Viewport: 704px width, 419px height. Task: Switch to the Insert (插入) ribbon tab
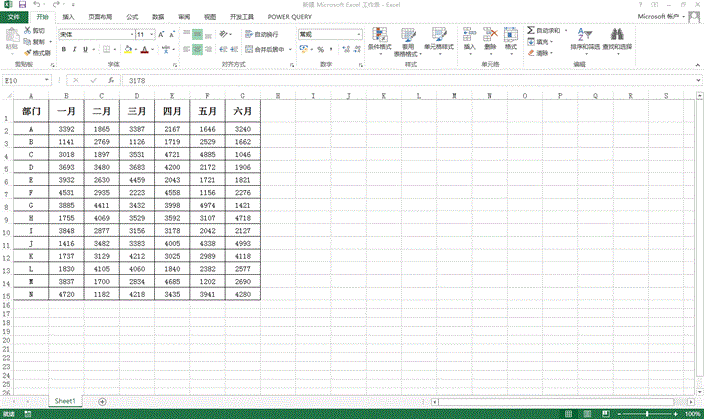[68, 17]
